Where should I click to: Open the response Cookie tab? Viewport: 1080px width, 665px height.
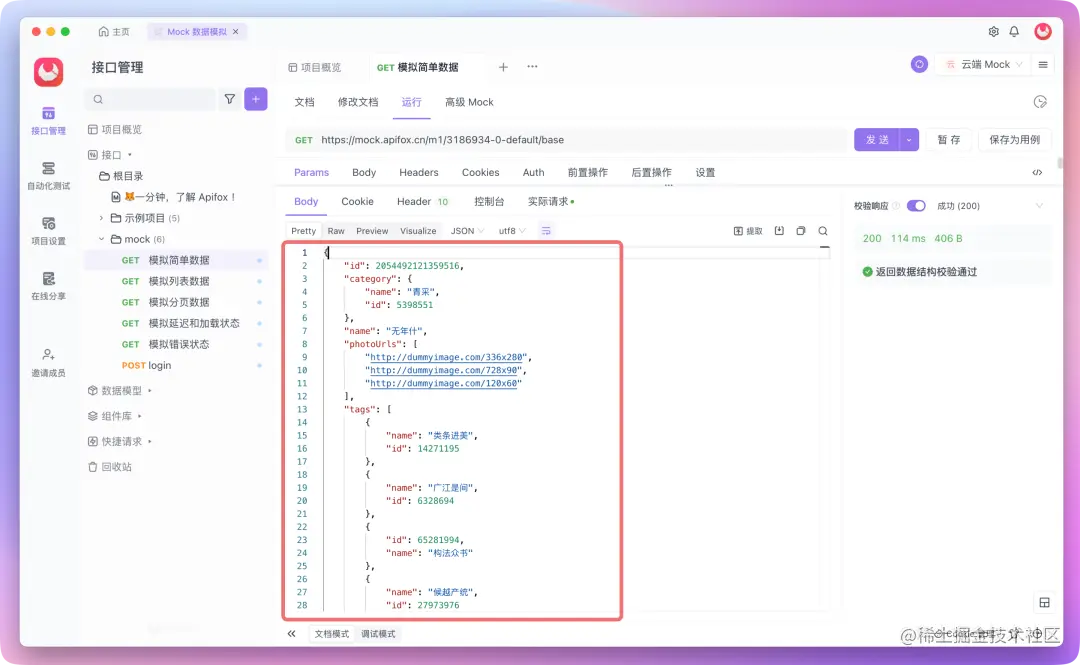(x=357, y=201)
